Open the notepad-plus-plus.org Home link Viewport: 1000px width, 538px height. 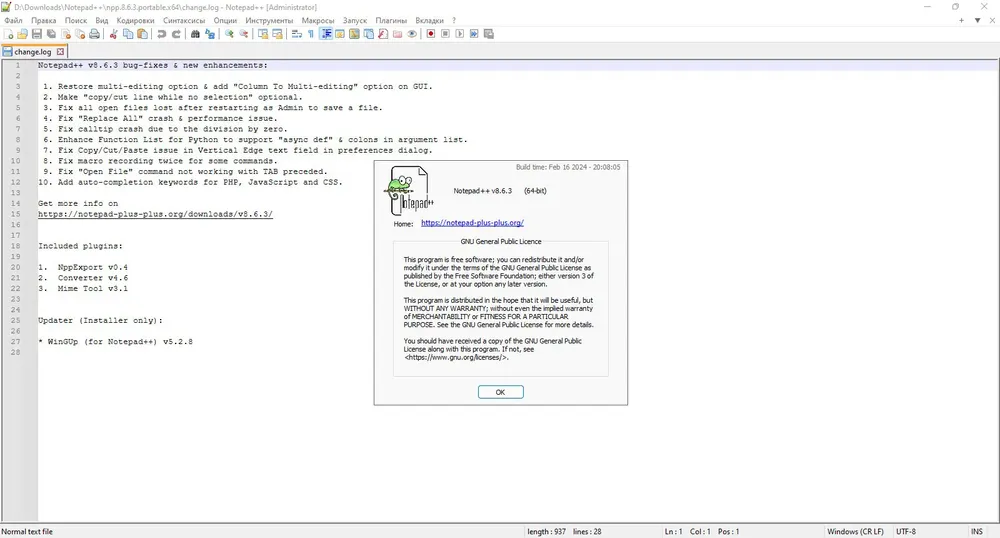tap(473, 223)
